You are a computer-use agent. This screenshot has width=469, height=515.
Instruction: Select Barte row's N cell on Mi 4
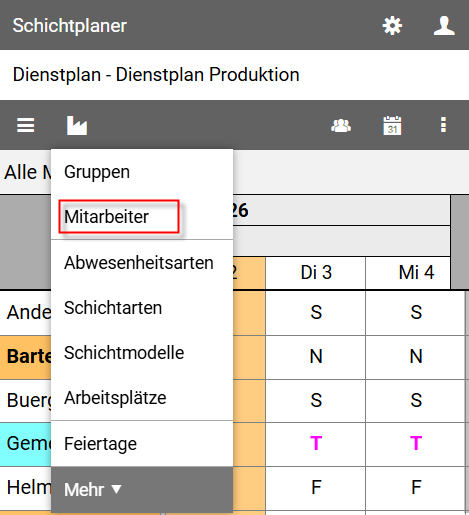point(416,357)
